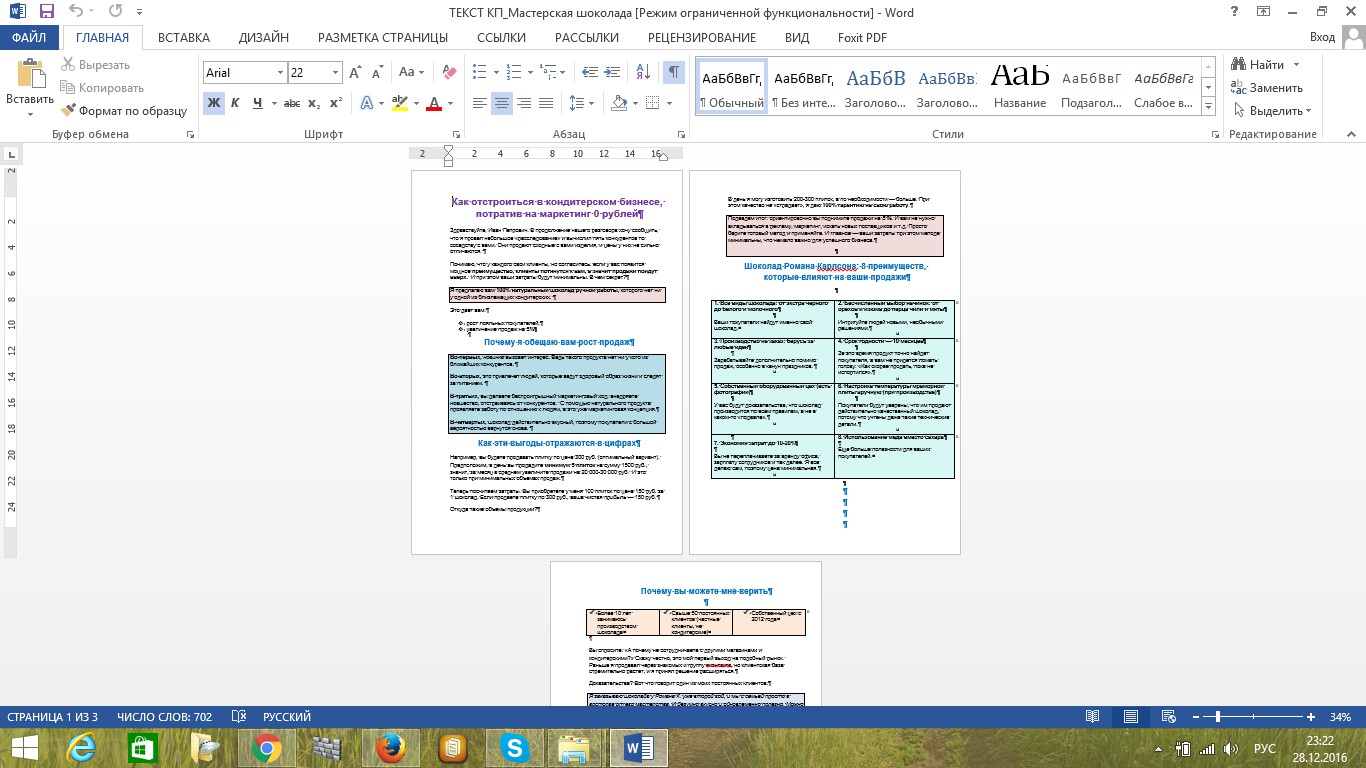Expand the styles gallery More arrow

[1209, 108]
